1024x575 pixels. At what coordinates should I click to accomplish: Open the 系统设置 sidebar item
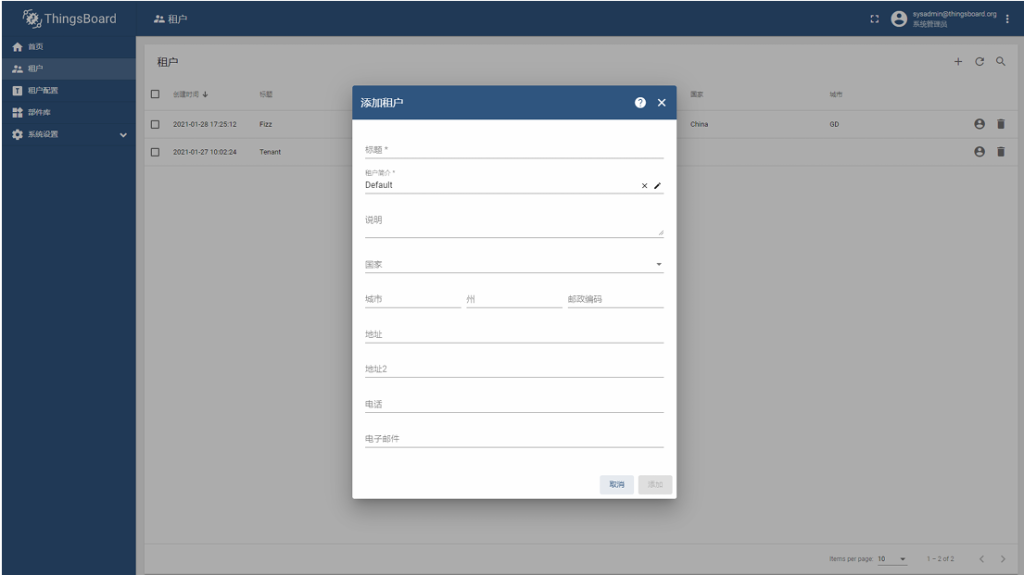(69, 134)
